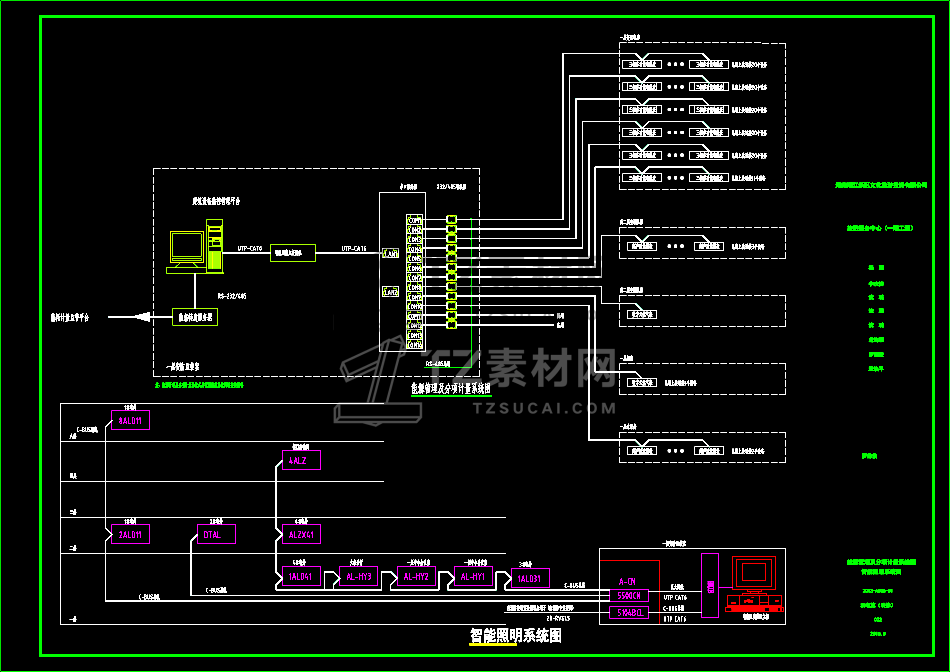Click the first meter box in bottom dashed group

640,450
